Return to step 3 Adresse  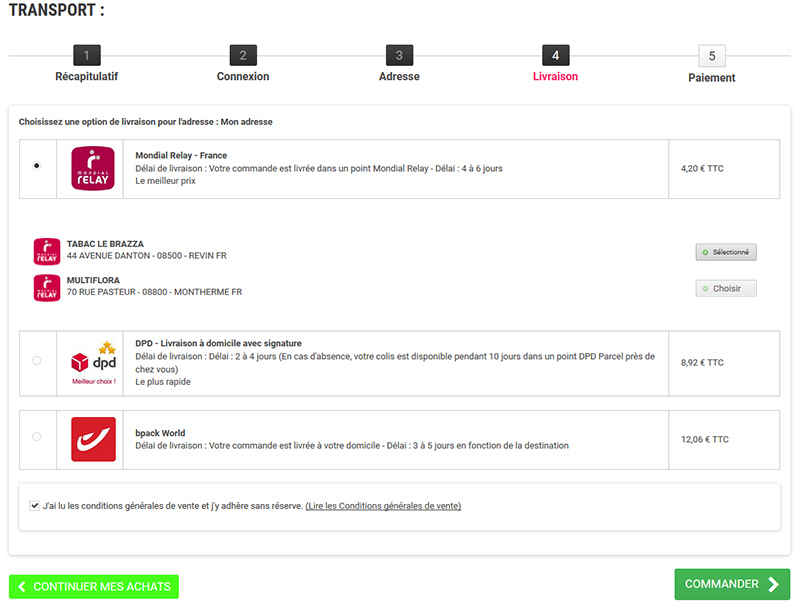click(399, 56)
